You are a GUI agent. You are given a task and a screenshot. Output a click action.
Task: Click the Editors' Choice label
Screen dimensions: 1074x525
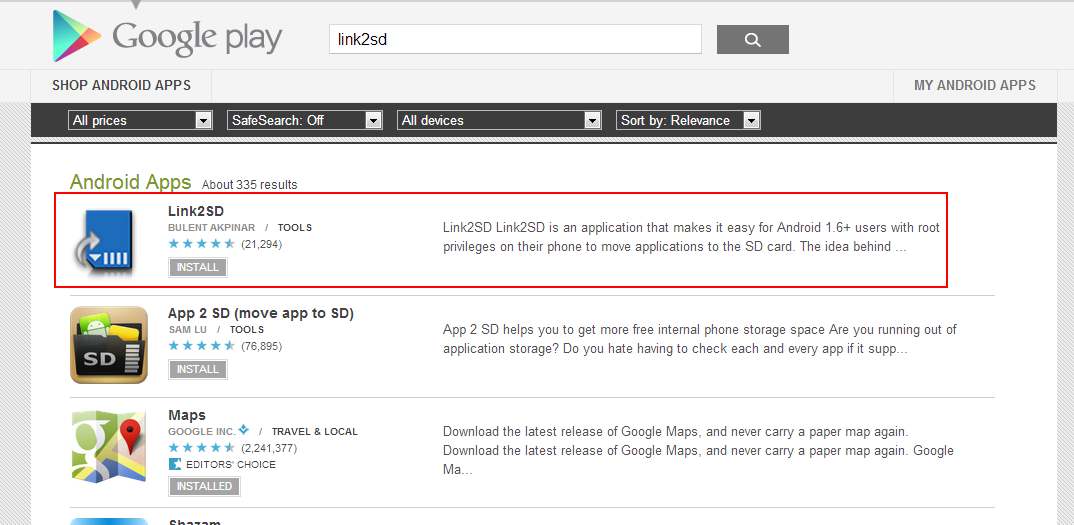(x=231, y=465)
